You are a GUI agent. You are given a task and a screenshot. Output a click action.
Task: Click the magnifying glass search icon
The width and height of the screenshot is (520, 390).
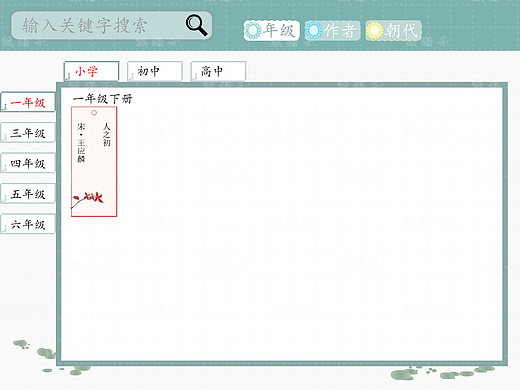[197, 25]
